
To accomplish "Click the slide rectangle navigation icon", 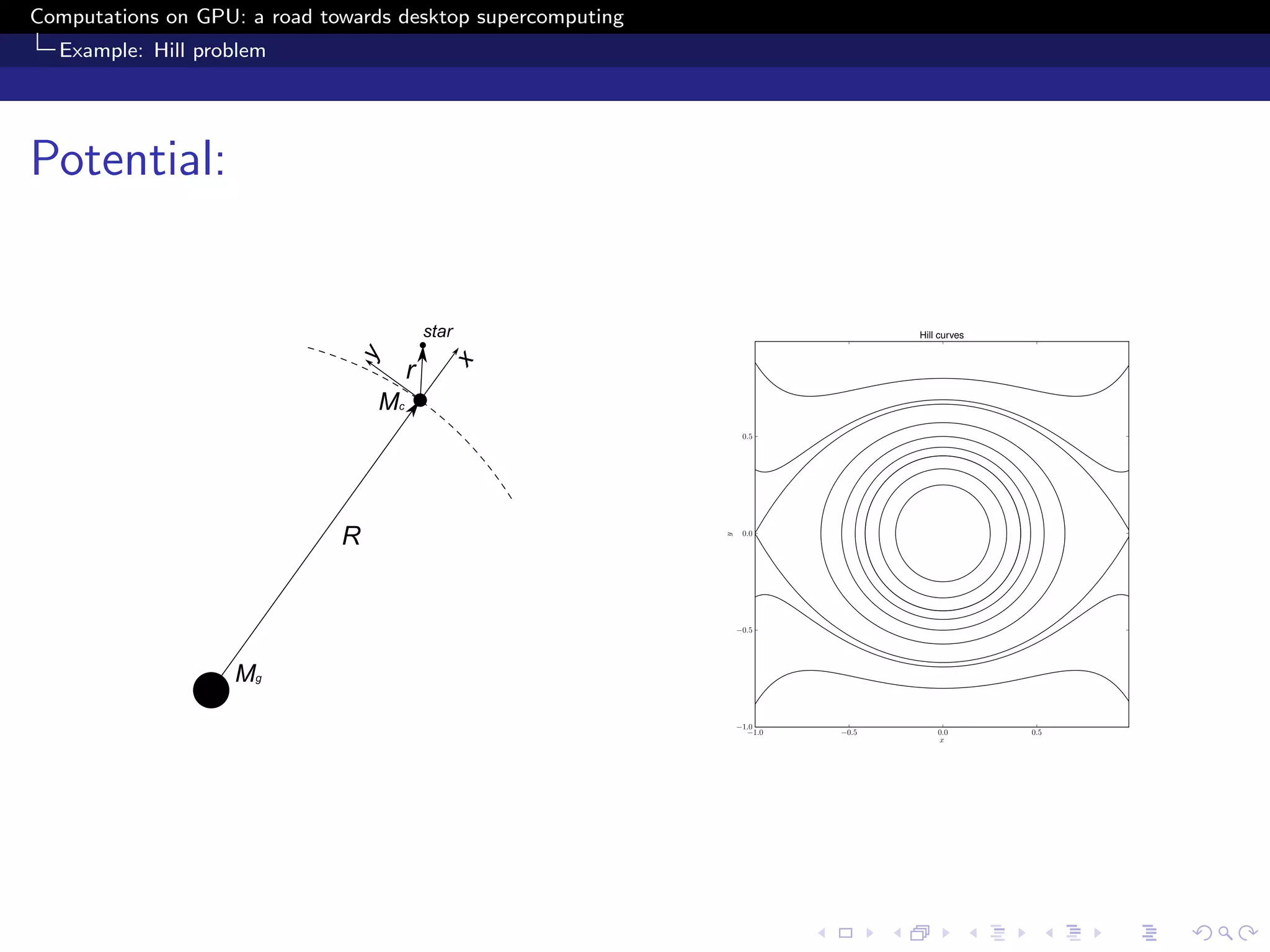I will [846, 933].
